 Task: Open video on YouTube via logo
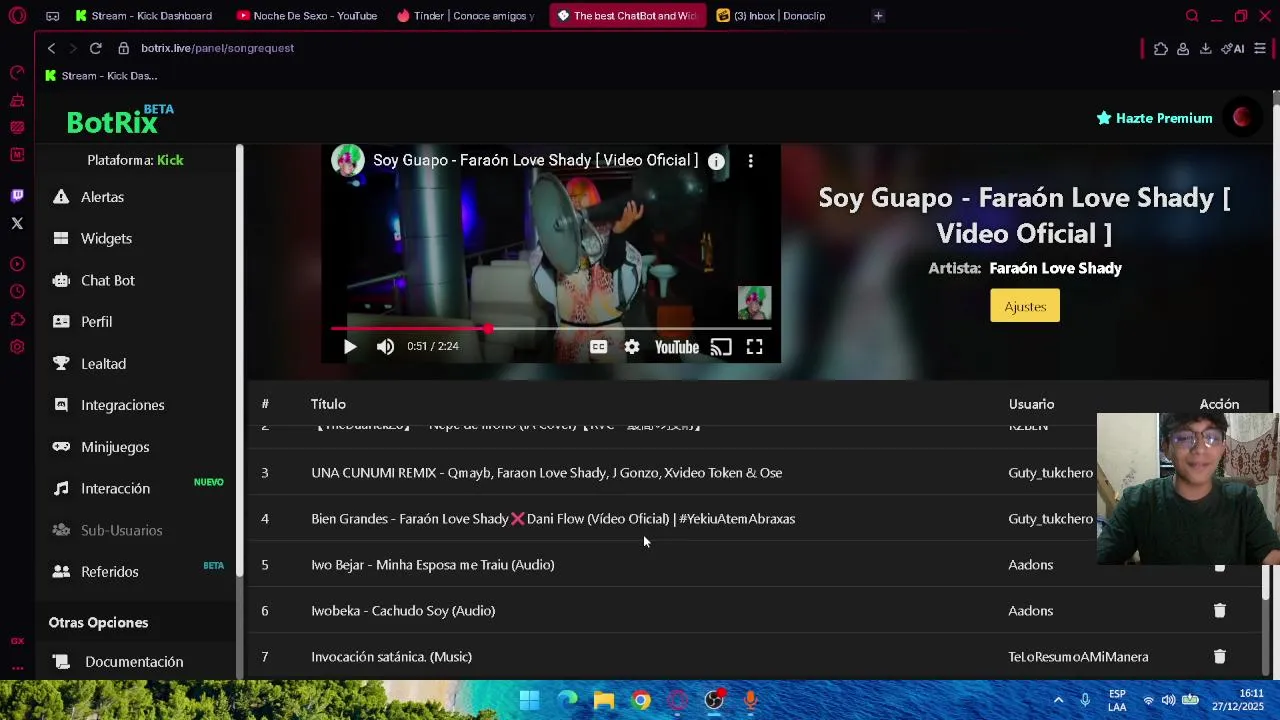[677, 347]
